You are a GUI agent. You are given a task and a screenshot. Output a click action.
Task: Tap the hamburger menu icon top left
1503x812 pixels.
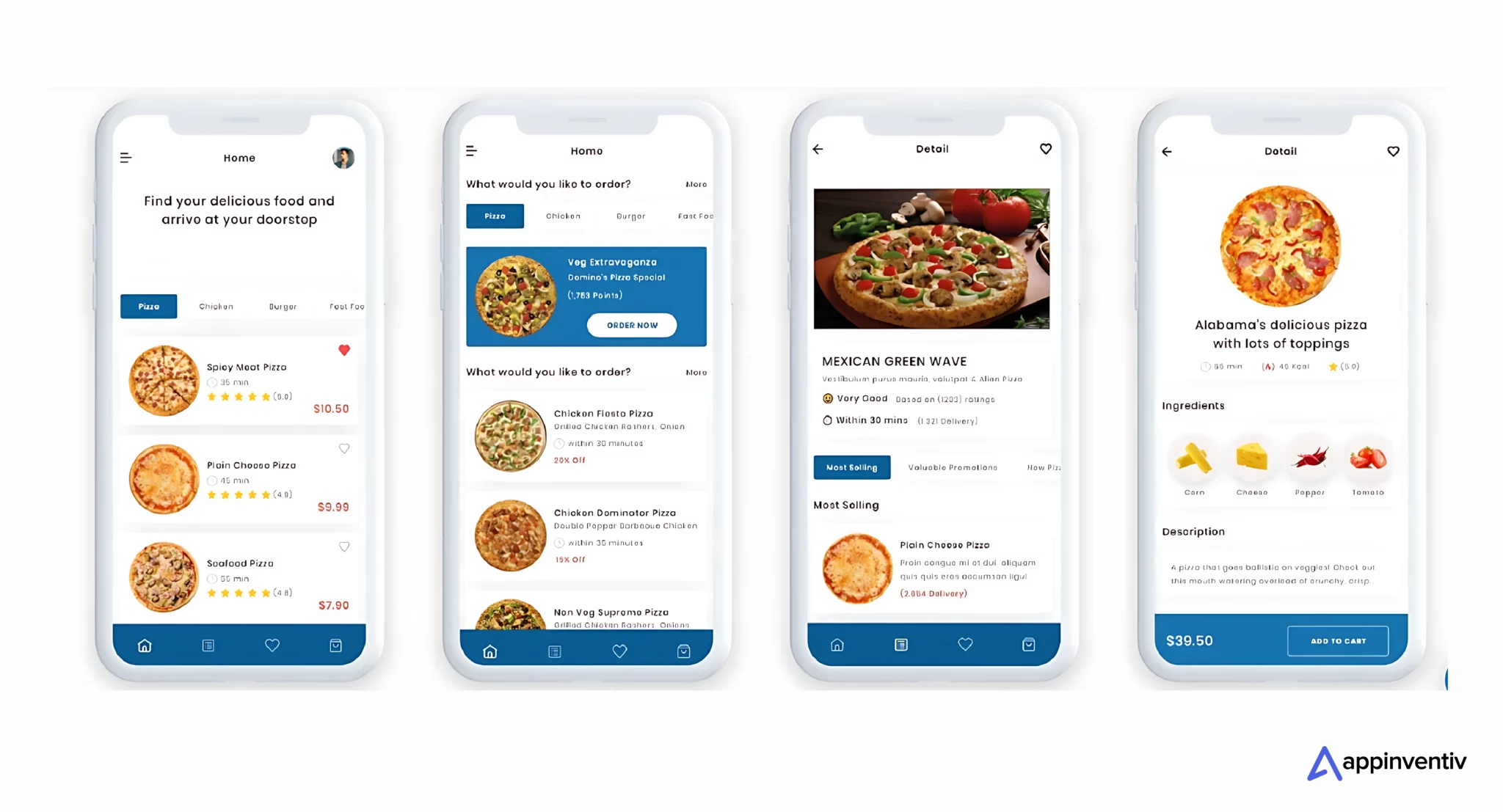[126, 156]
